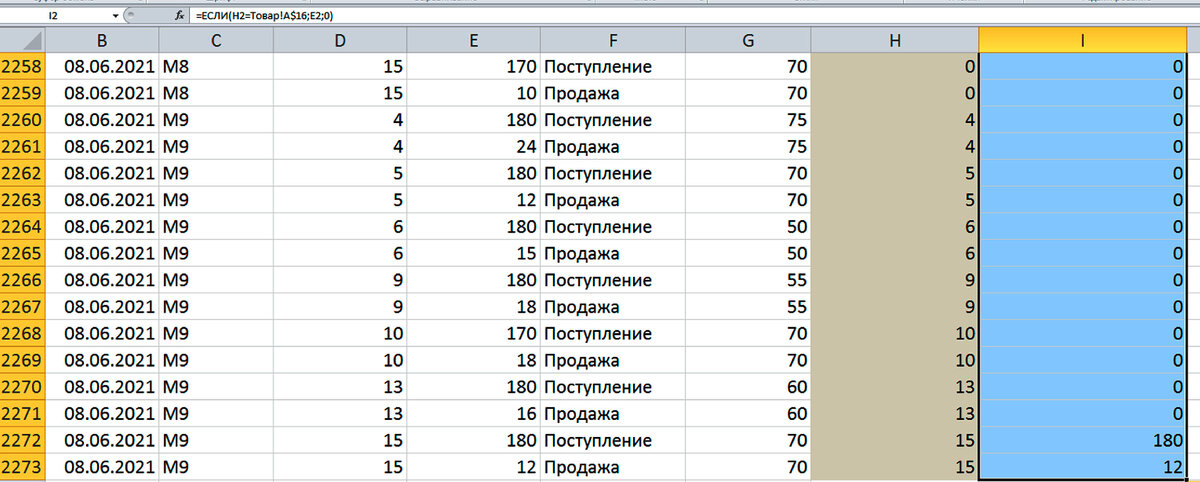
Task: Click value 170 in row 2268
Action: (x=521, y=334)
